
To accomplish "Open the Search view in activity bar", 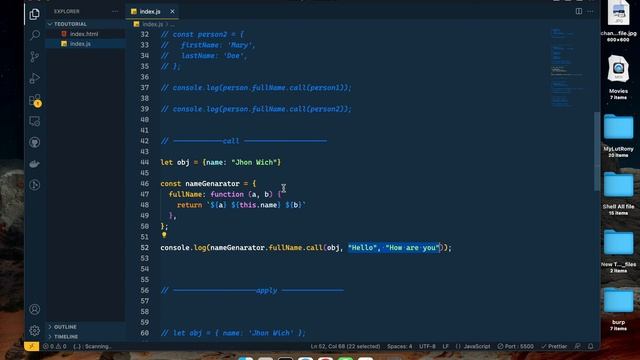I will tap(35, 35).
